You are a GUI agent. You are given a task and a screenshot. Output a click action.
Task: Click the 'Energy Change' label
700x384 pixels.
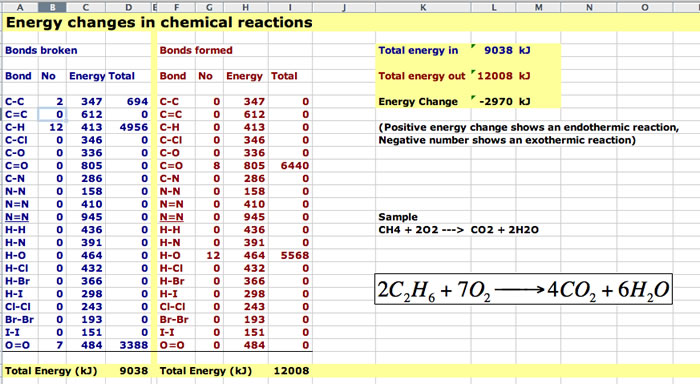pos(418,102)
